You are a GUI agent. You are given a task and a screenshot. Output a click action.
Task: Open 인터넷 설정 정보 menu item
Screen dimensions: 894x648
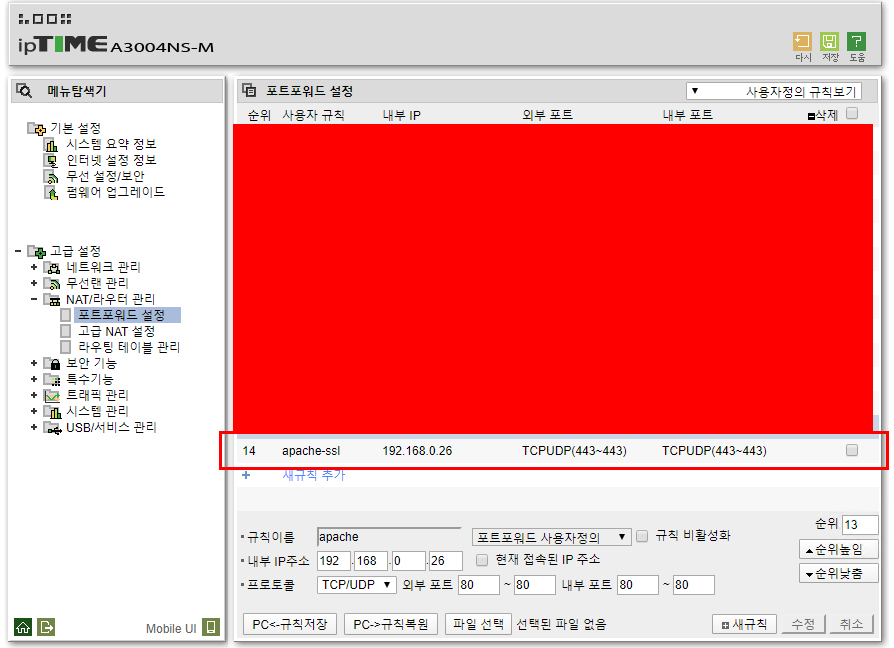111,160
